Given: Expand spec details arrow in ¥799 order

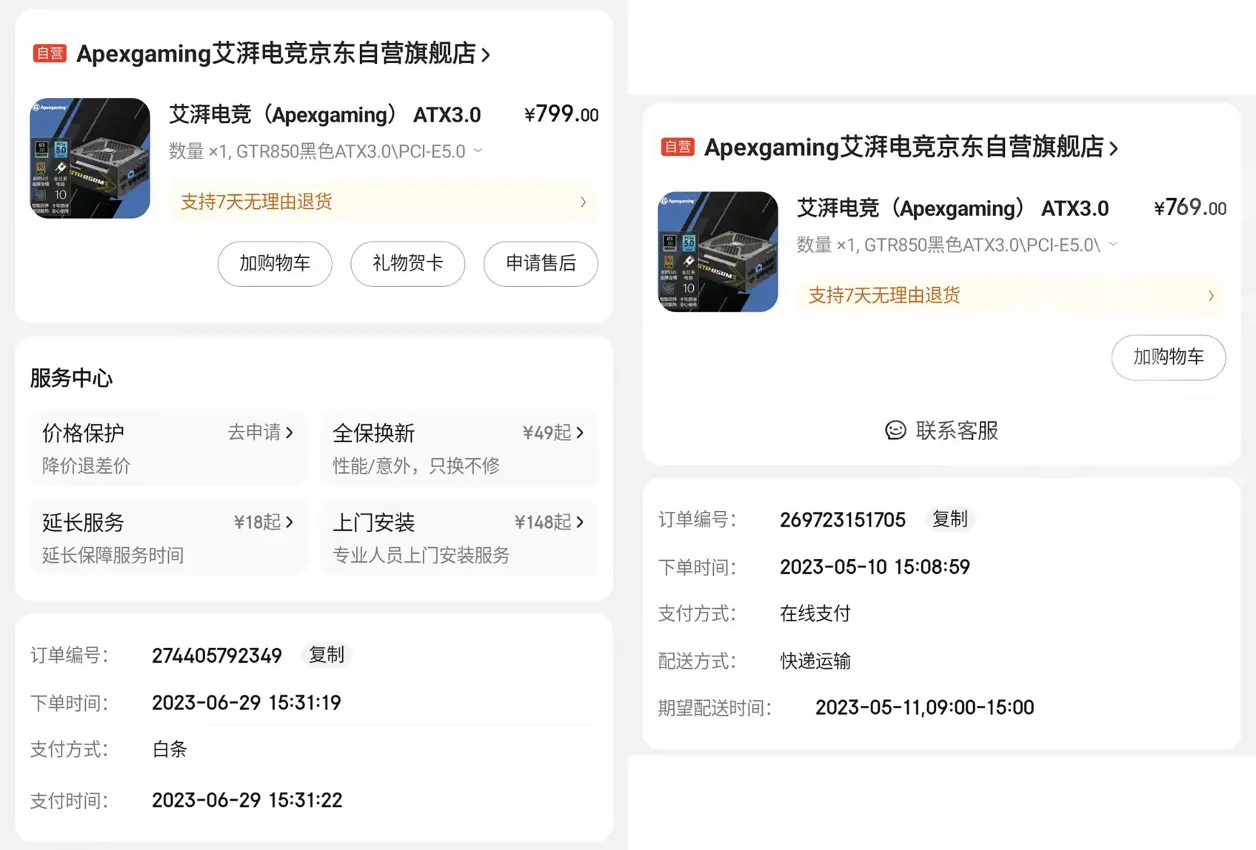Looking at the screenshot, I should 478,151.
